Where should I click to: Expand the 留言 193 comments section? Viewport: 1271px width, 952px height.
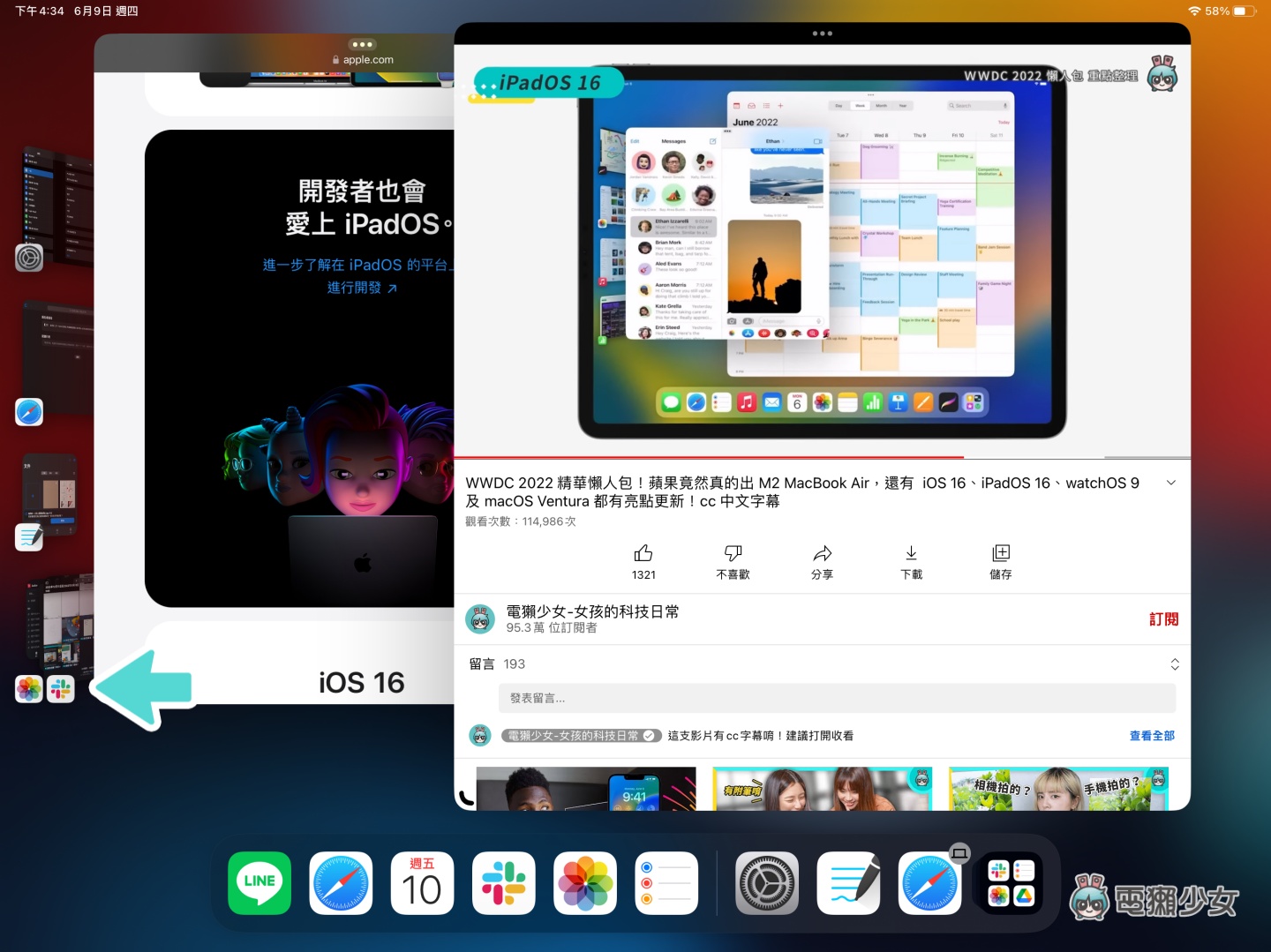(1175, 664)
